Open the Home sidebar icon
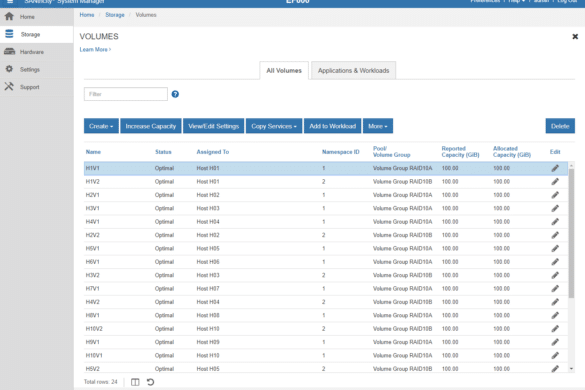Viewport: 585px width, 390px height. click(9, 16)
